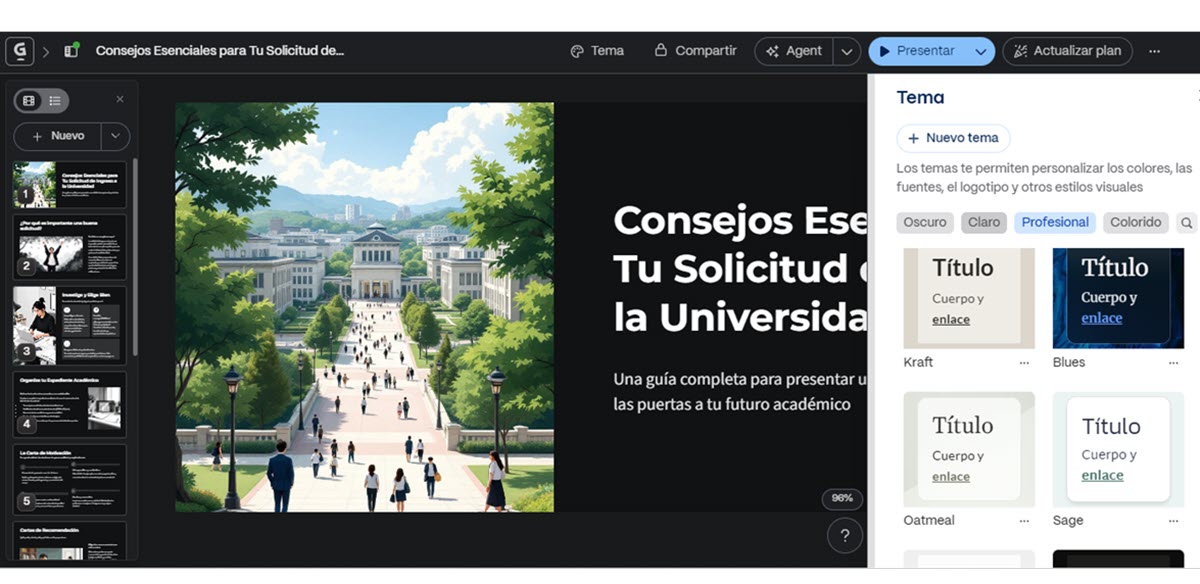Select slide thumbnail 3 Investiga y Elige Bien
The width and height of the screenshot is (1200, 584).
point(70,325)
